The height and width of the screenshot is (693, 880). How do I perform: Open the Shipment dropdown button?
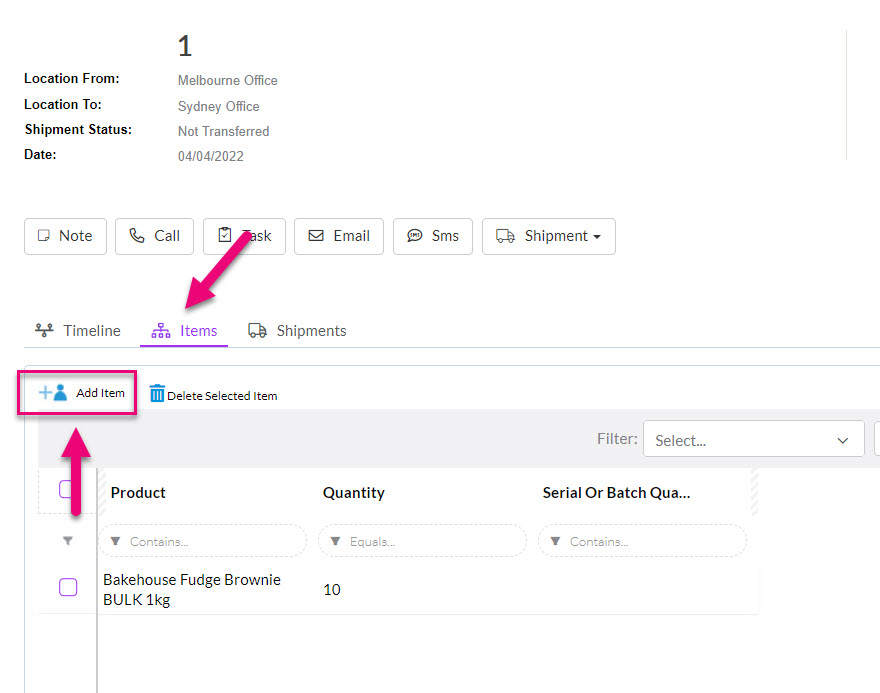point(549,236)
